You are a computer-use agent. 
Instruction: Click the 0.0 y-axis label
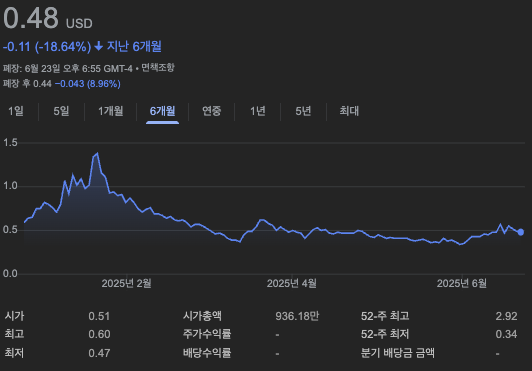tap(10, 274)
